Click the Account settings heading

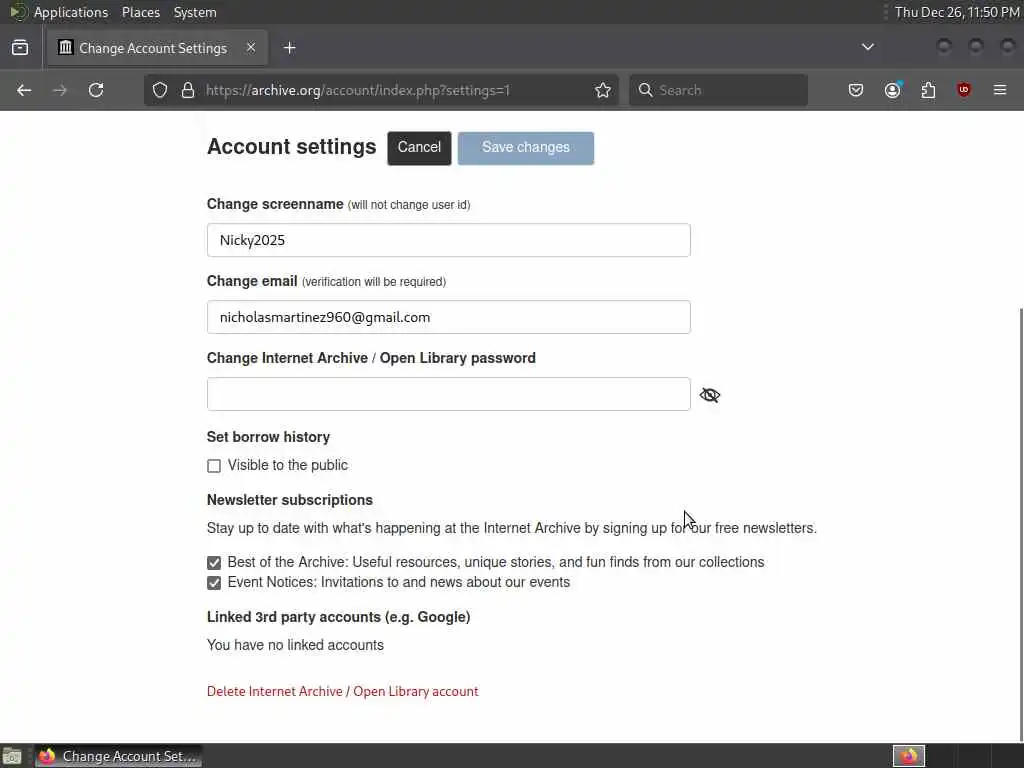(291, 146)
